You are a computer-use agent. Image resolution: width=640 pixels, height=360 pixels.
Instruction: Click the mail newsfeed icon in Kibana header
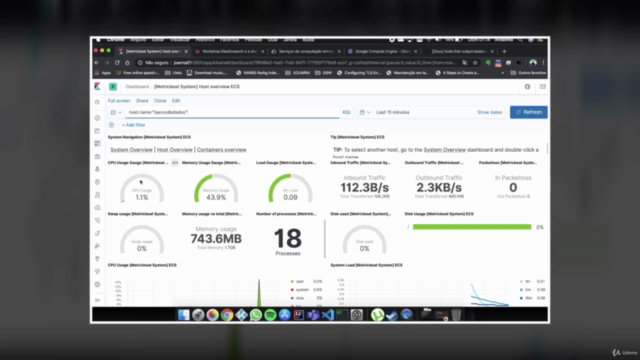pyautogui.click(x=542, y=87)
